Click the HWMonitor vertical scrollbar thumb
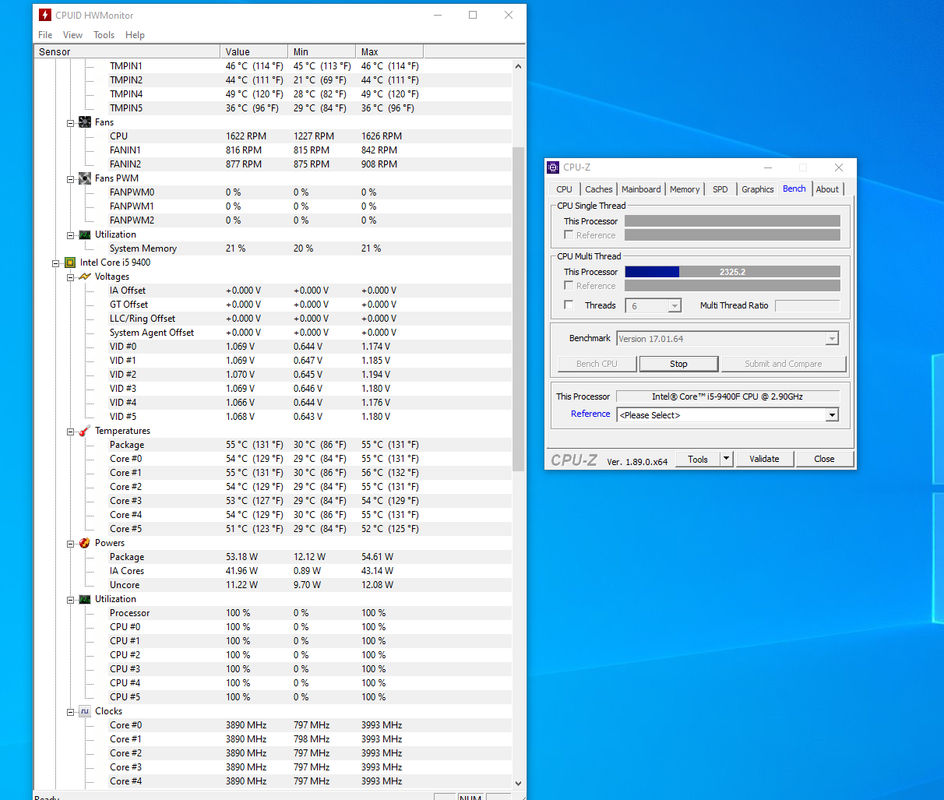 [x=518, y=309]
